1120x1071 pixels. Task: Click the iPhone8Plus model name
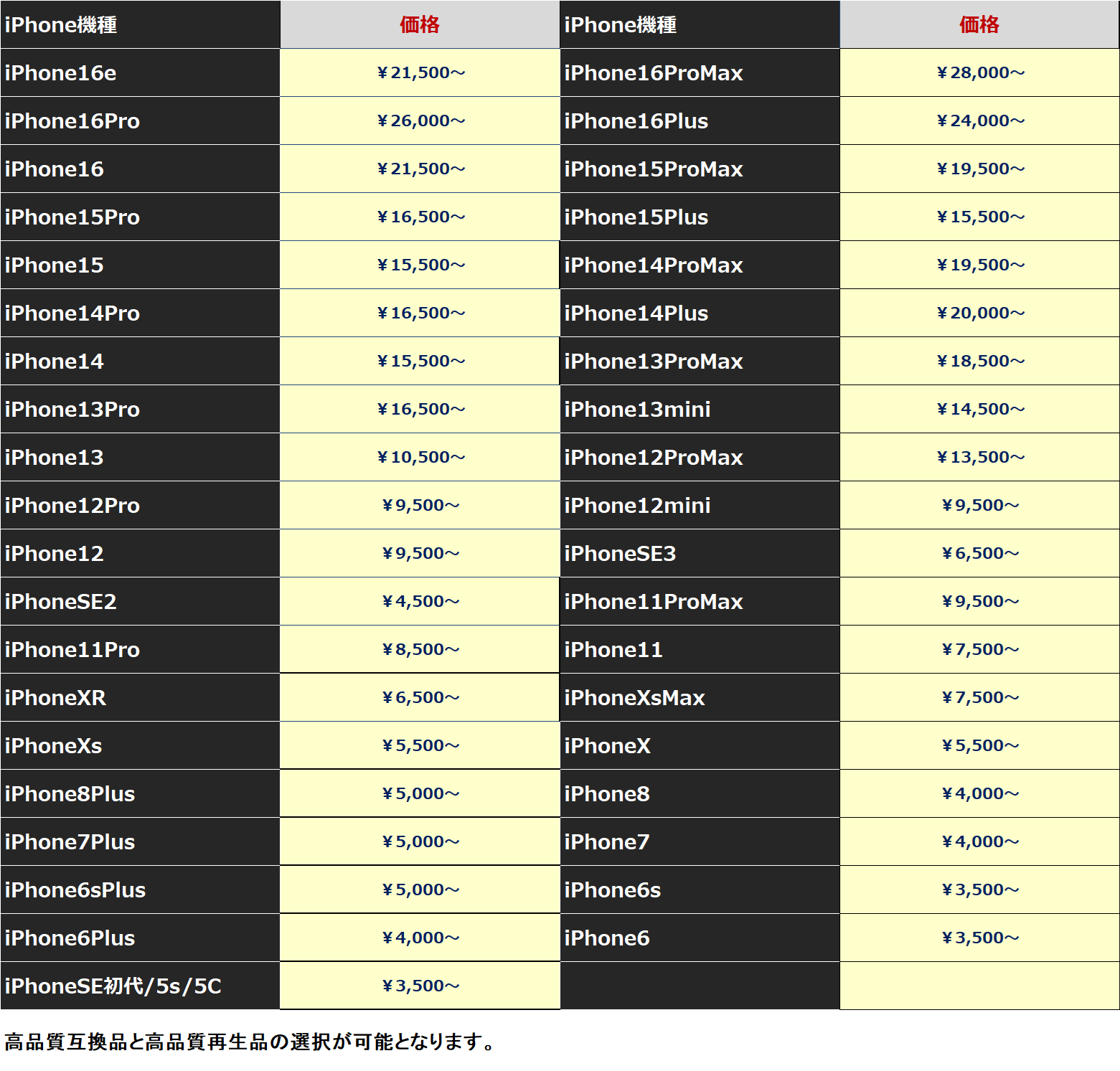point(70,794)
